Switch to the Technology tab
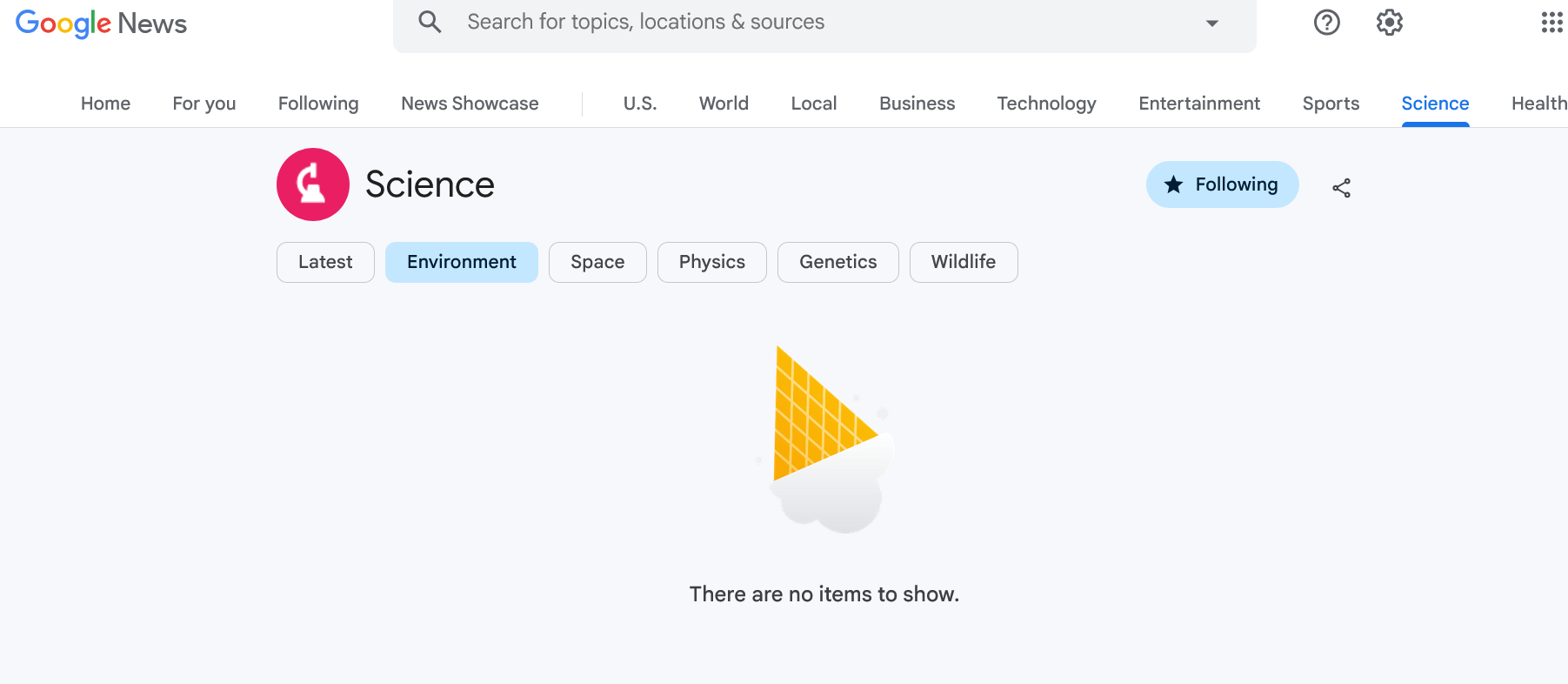Screen dimensions: 1568x684 coord(1046,104)
